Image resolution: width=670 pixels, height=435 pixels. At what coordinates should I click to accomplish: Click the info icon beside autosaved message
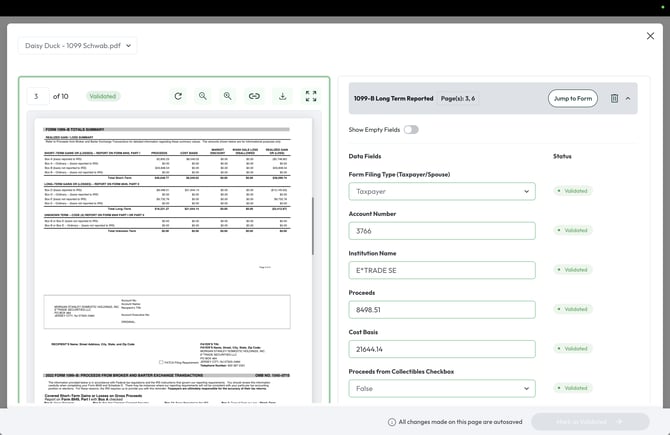[x=391, y=422]
